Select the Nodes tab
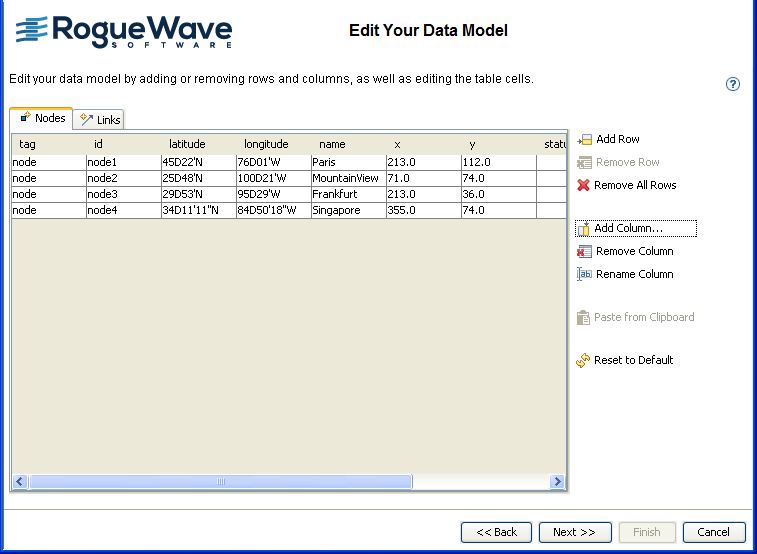This screenshot has width=757, height=554. pyautogui.click(x=42, y=118)
